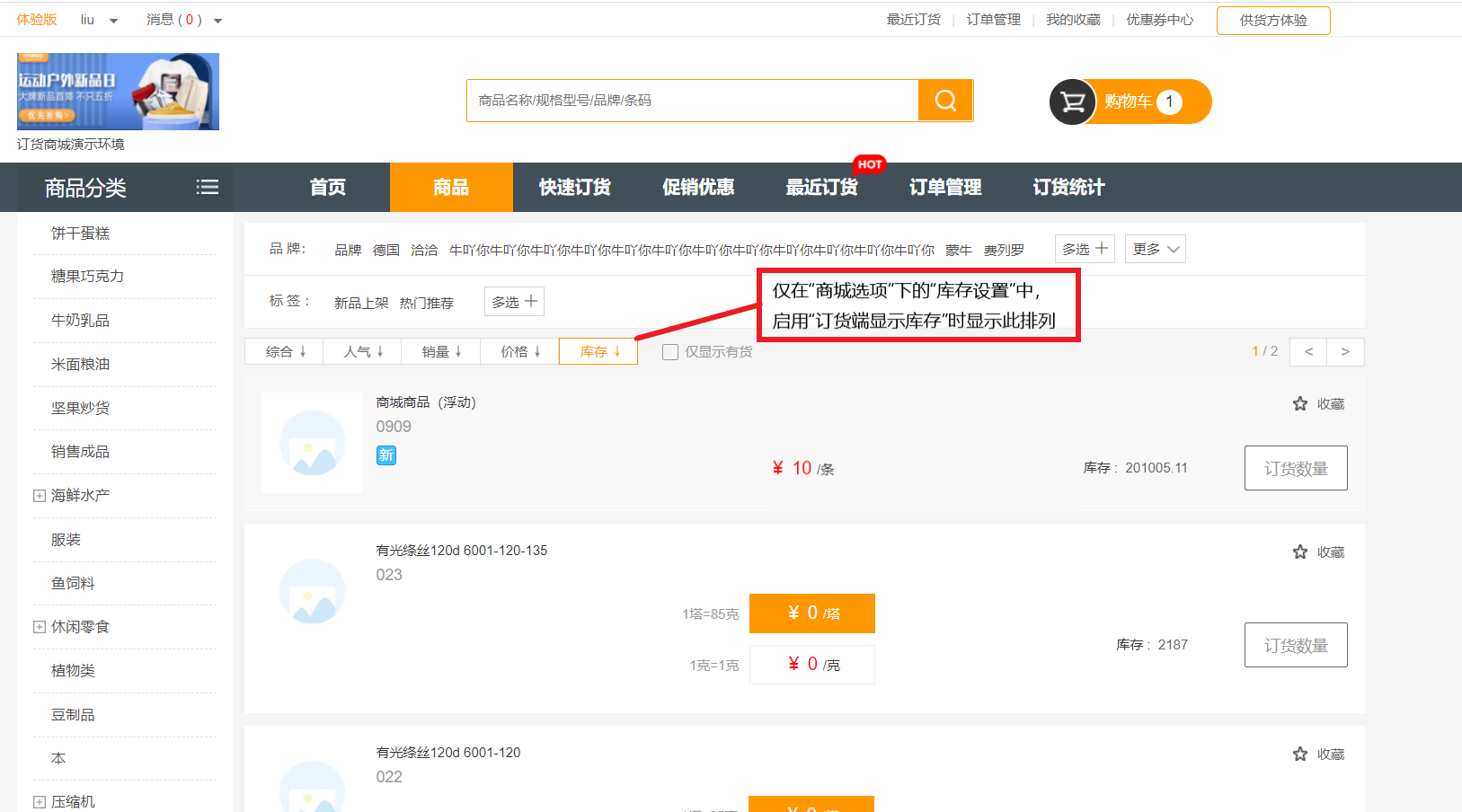Open top-bar 最近订货 link
1462x812 pixels.
pyautogui.click(x=914, y=20)
